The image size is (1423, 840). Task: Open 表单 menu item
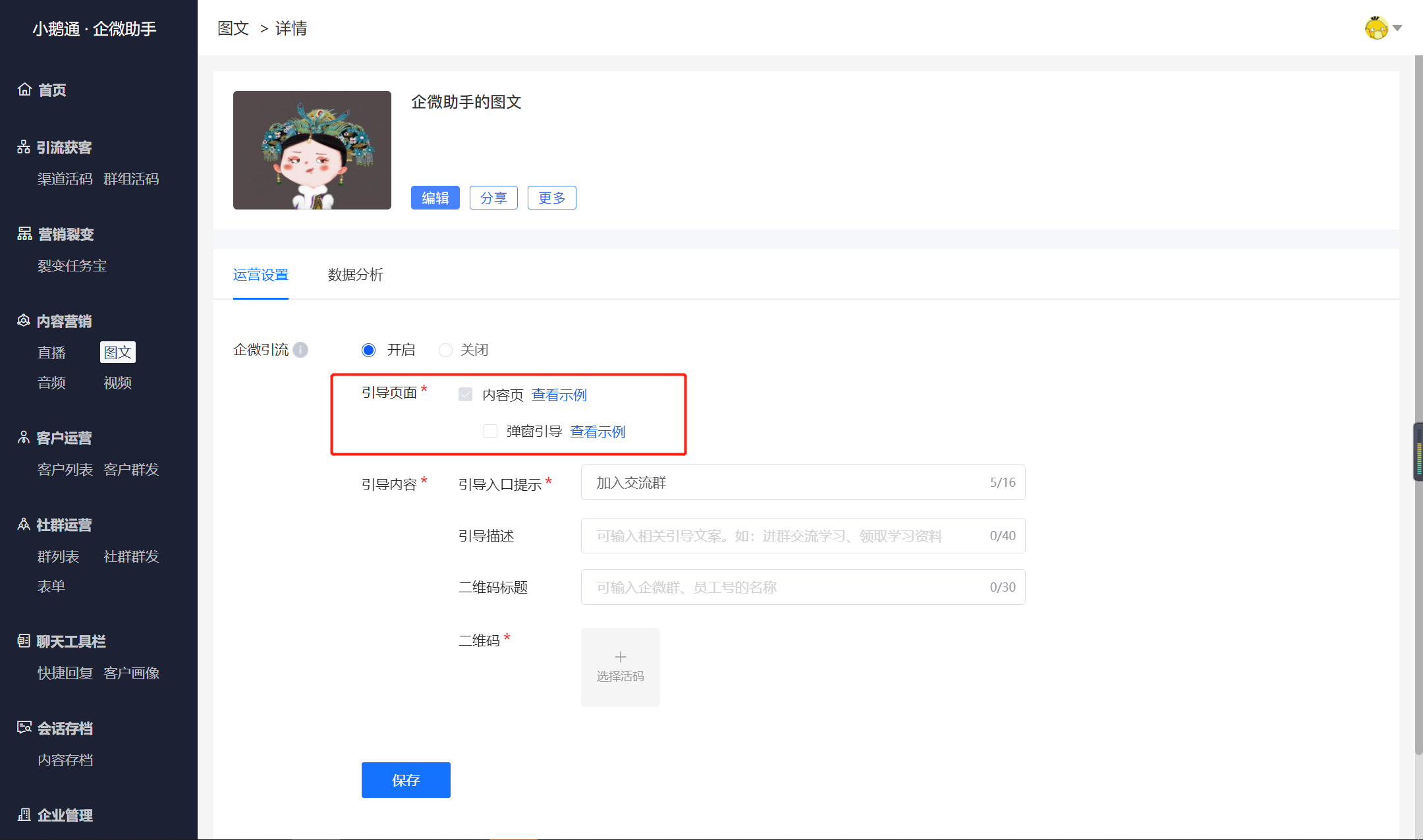(x=51, y=586)
